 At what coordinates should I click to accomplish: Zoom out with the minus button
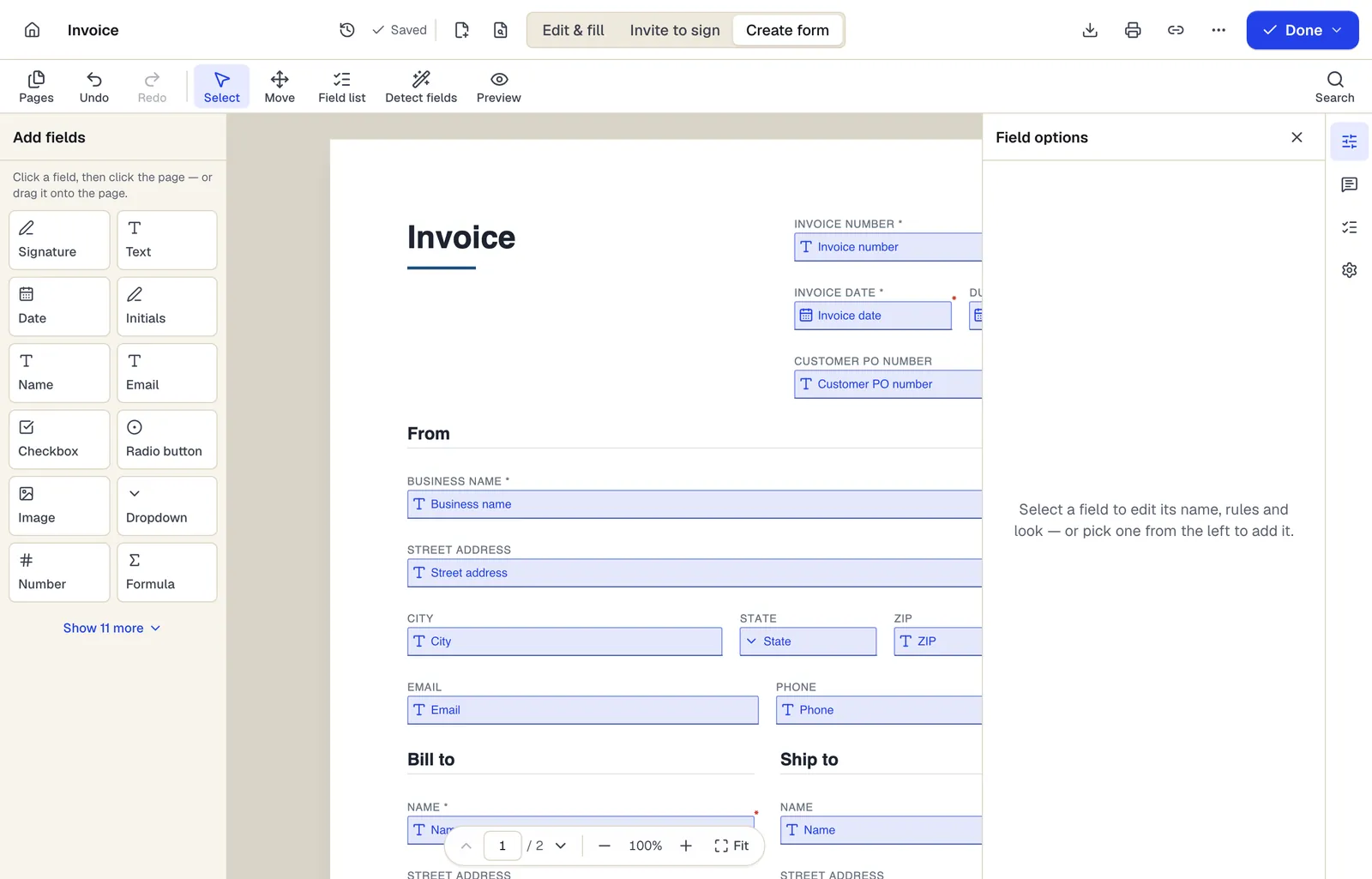[x=605, y=846]
